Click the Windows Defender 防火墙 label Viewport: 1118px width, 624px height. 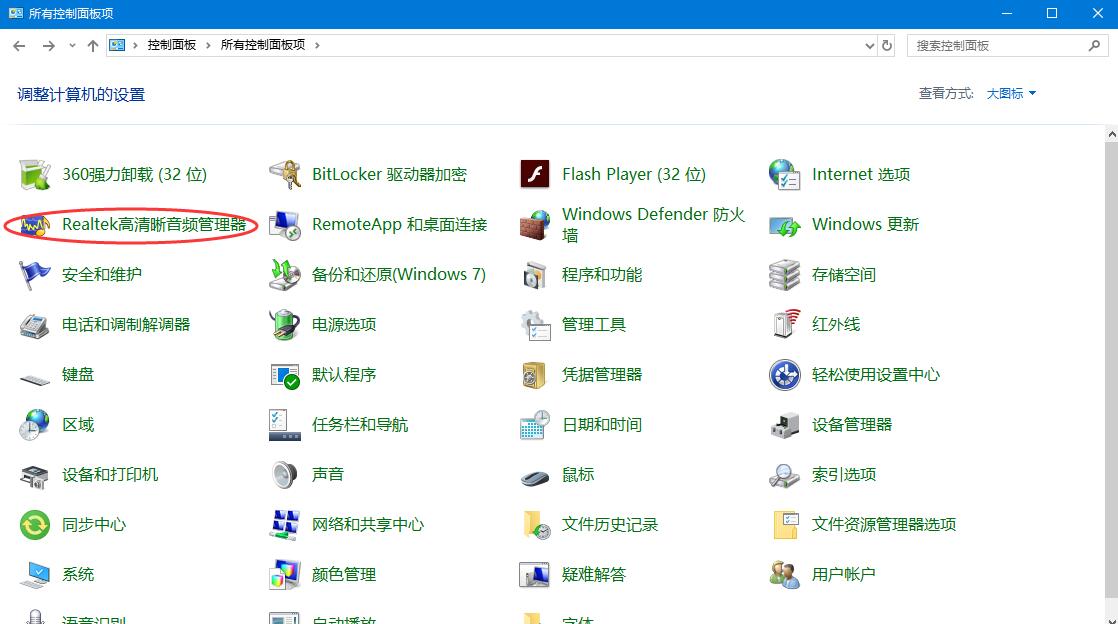[654, 225]
